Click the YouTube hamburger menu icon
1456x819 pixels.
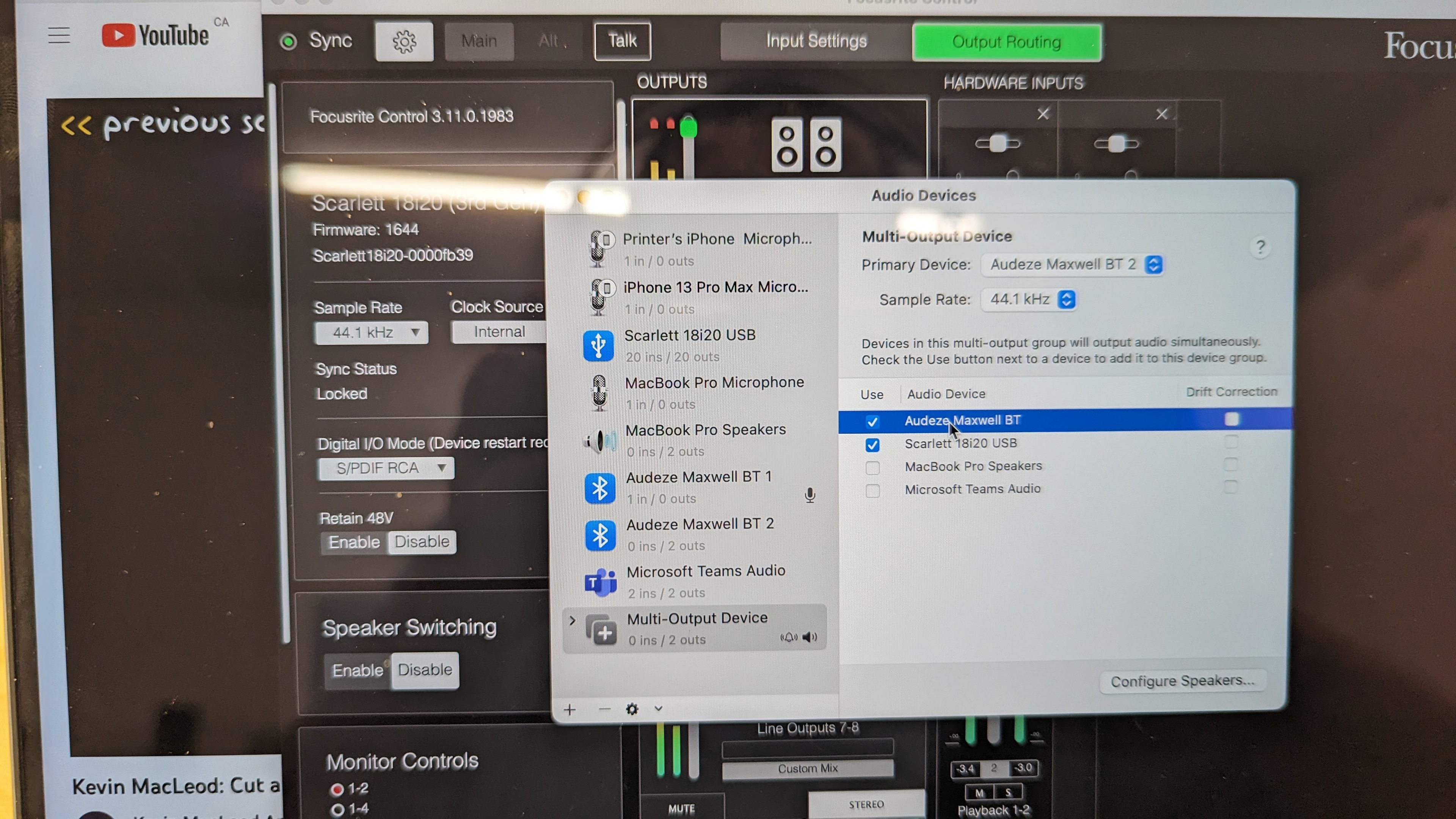point(59,36)
